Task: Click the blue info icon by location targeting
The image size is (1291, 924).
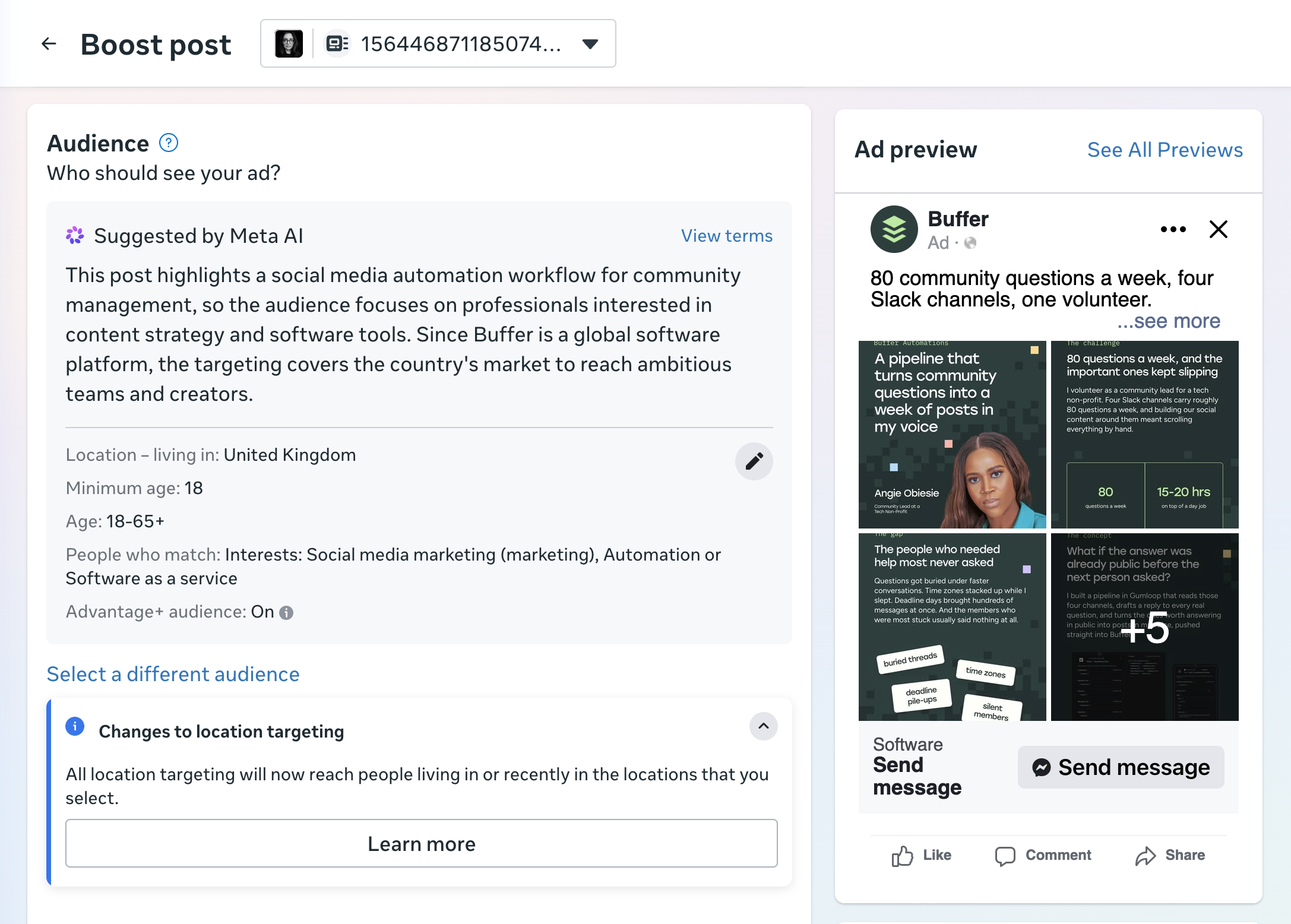Action: [x=75, y=726]
